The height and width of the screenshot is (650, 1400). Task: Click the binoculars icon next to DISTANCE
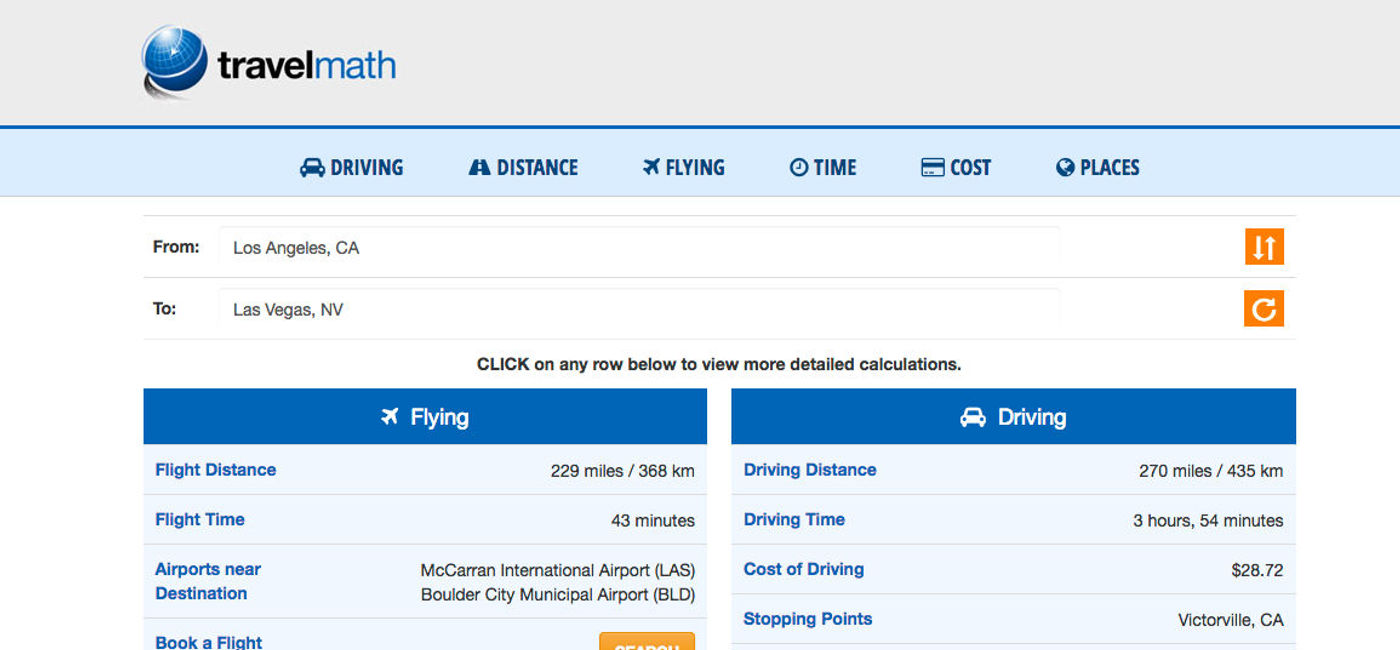pyautogui.click(x=479, y=168)
